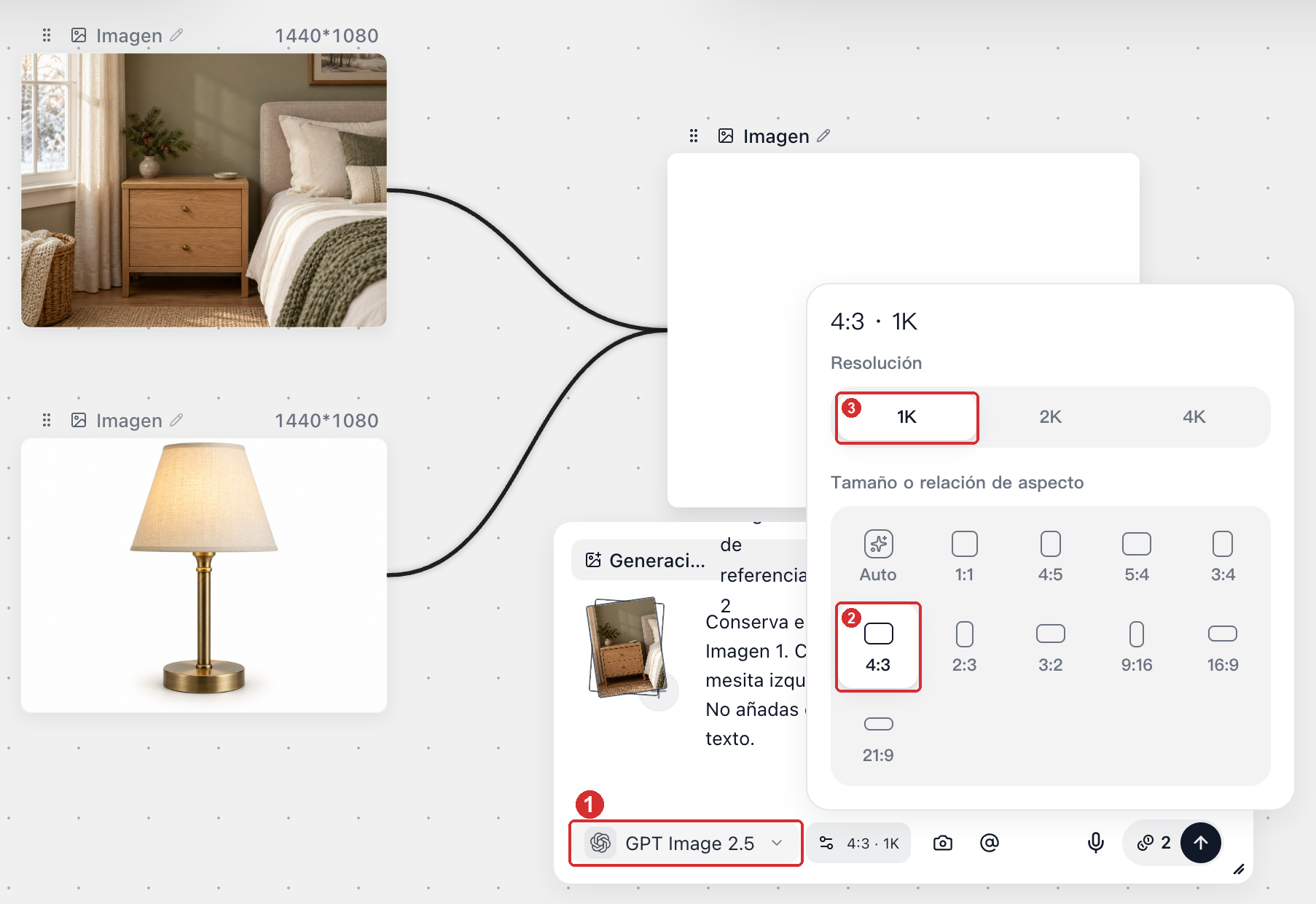The width and height of the screenshot is (1316, 904).
Task: Click the Generaci... mode tab
Action: [x=645, y=560]
